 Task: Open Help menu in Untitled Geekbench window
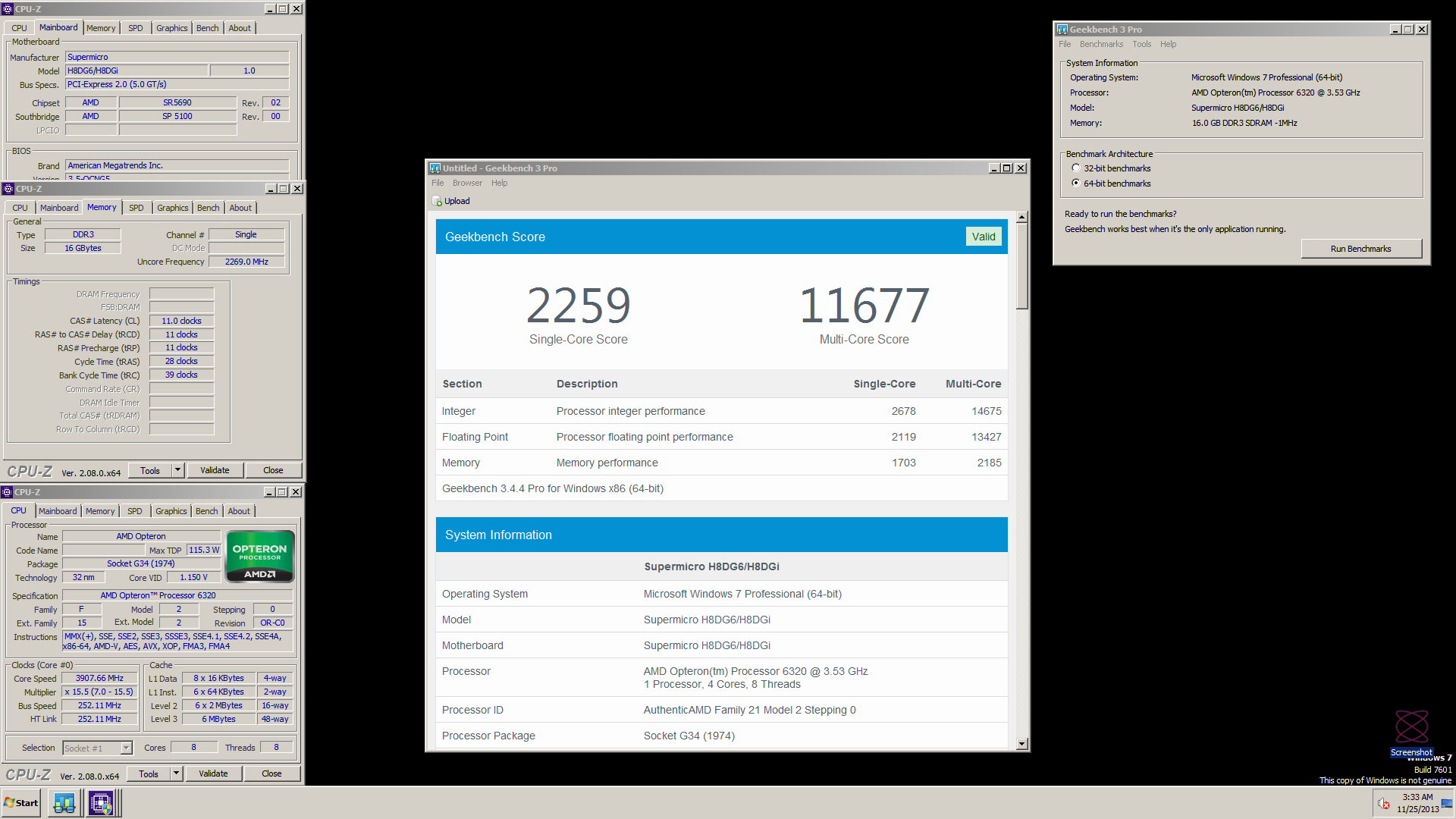(x=499, y=183)
